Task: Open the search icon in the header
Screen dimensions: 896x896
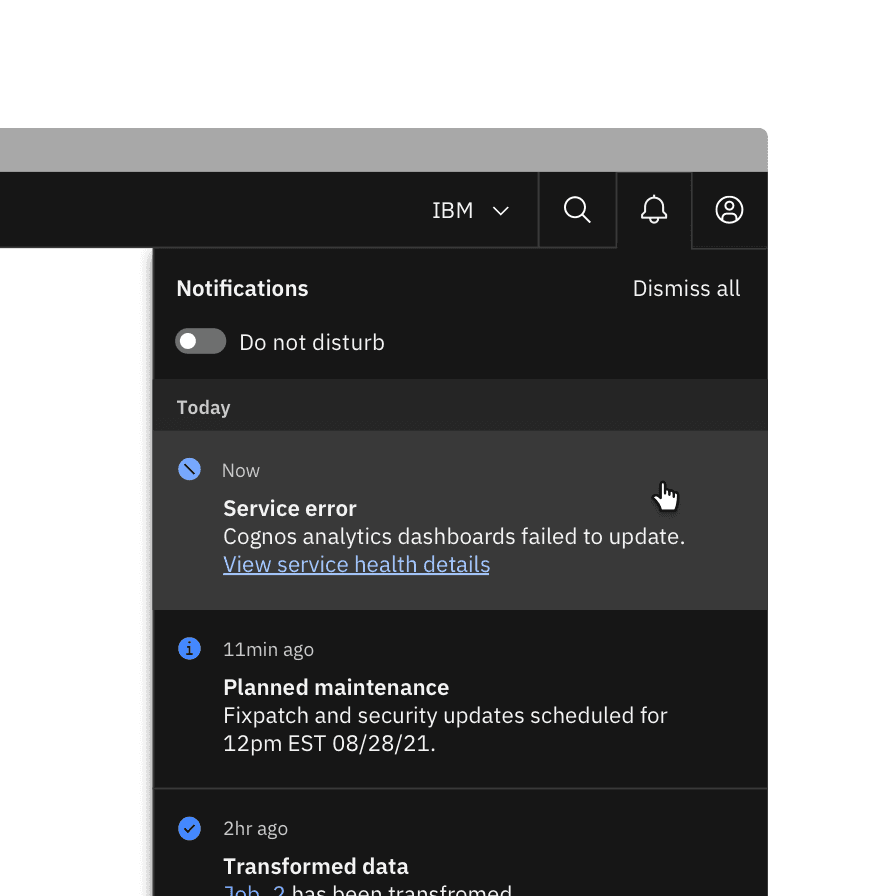Action: pos(577,210)
